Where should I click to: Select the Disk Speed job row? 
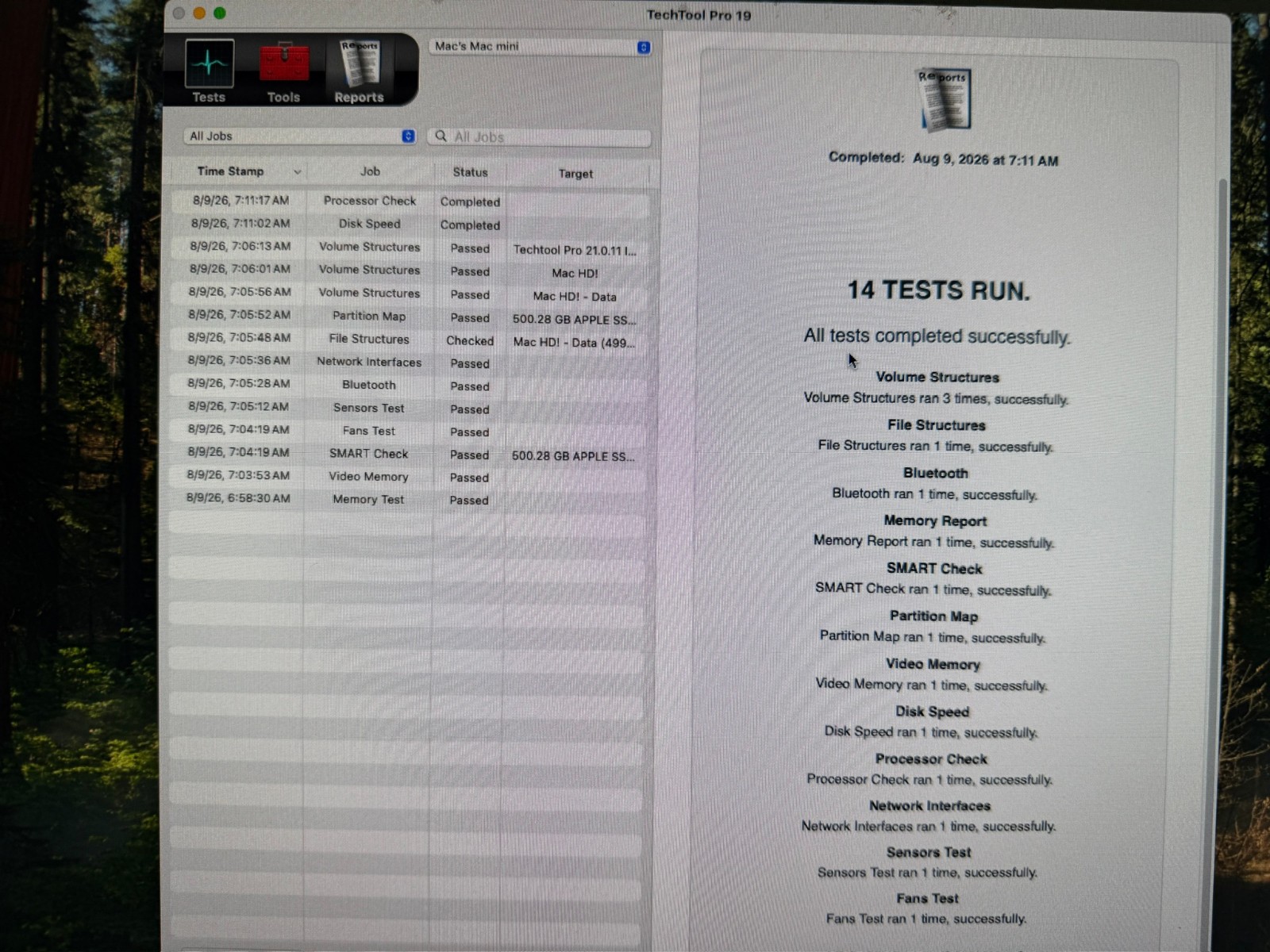(x=410, y=225)
